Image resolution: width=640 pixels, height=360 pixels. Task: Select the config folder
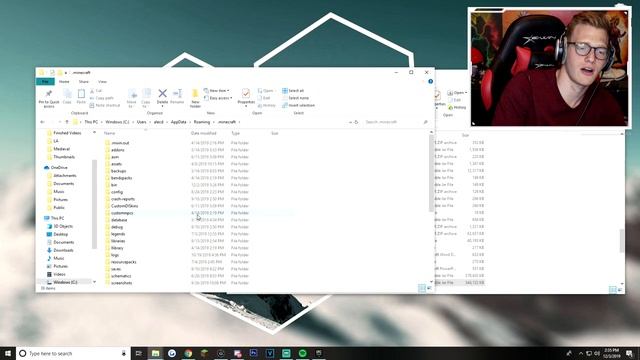[117, 192]
